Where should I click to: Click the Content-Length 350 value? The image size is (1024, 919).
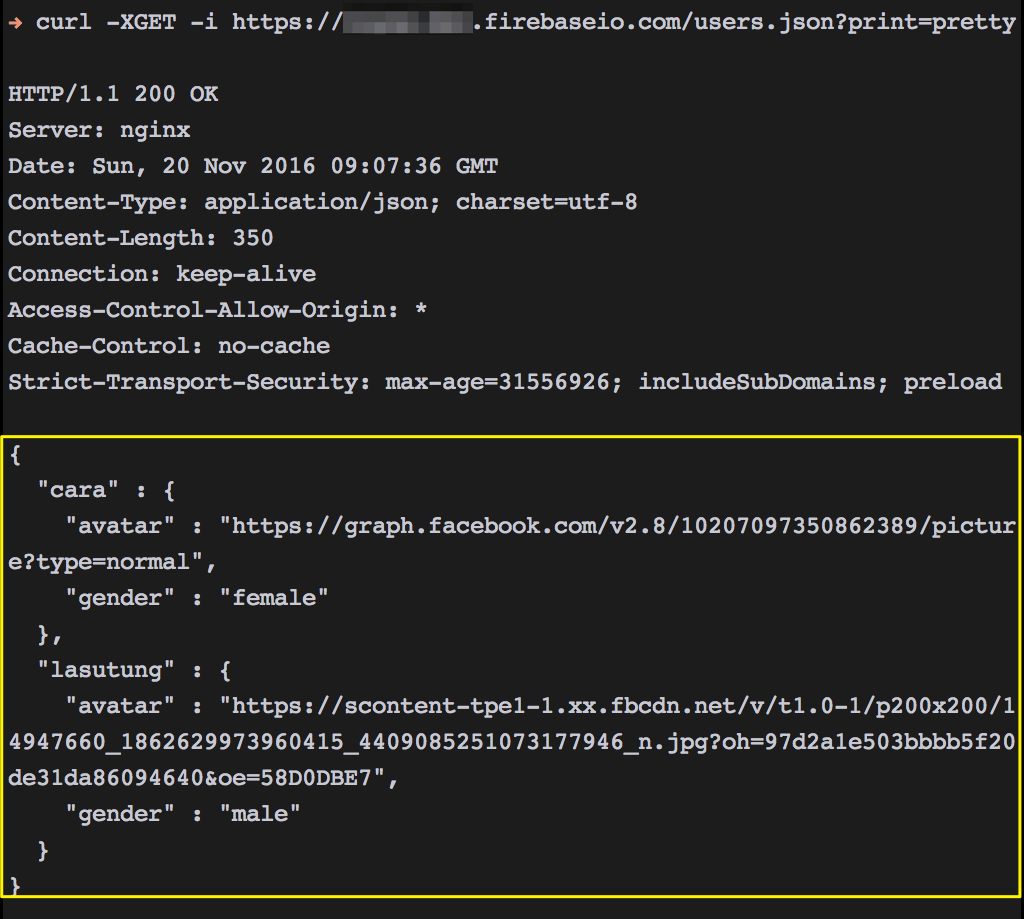click(253, 238)
